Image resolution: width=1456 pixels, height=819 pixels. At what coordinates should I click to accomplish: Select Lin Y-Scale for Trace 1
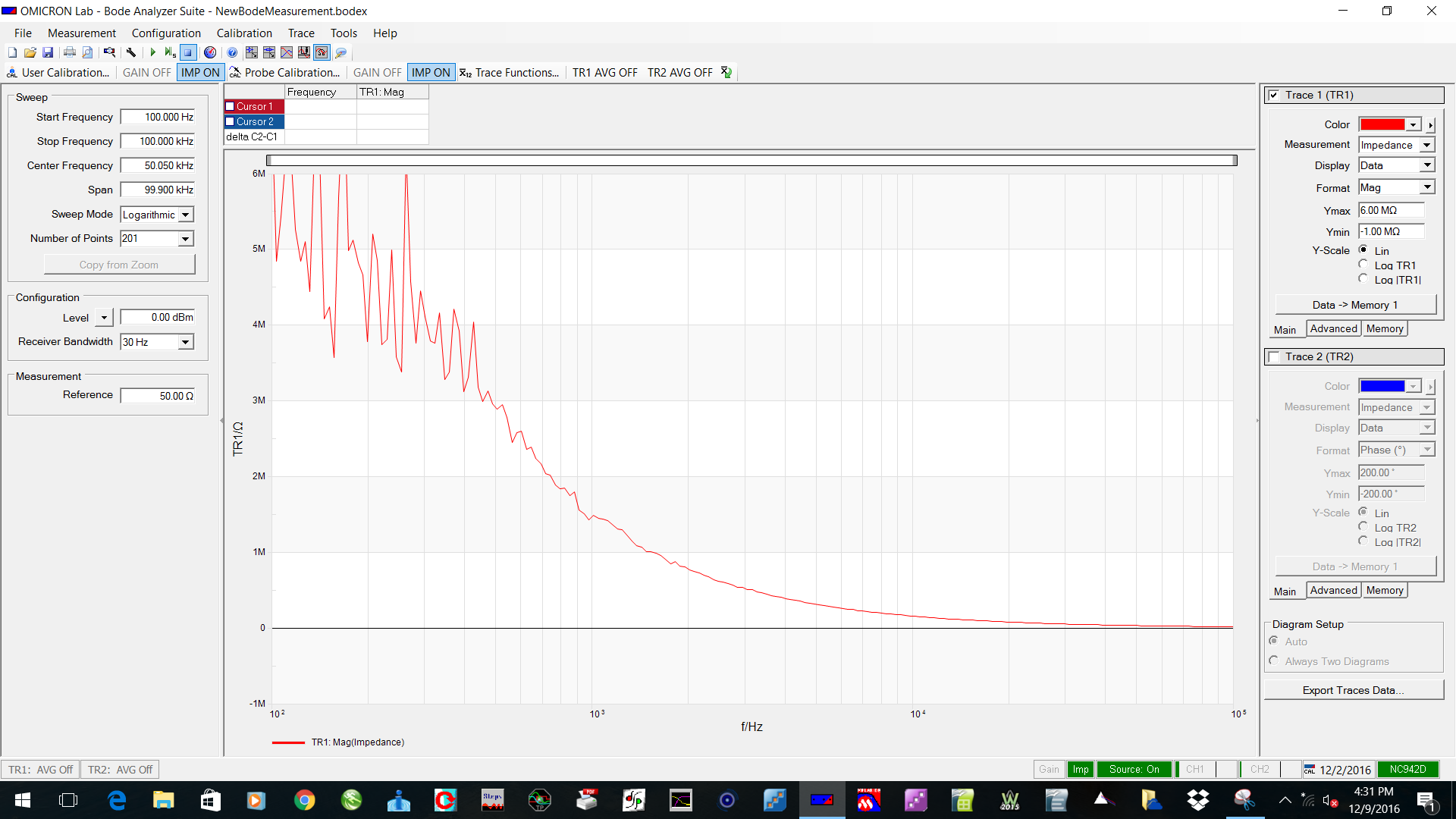pyautogui.click(x=1363, y=249)
